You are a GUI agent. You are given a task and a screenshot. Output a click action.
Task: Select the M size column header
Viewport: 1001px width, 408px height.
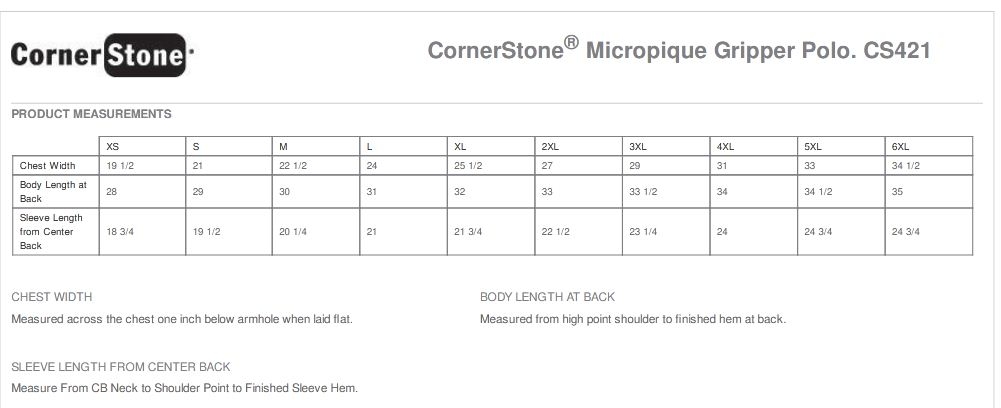pos(284,146)
